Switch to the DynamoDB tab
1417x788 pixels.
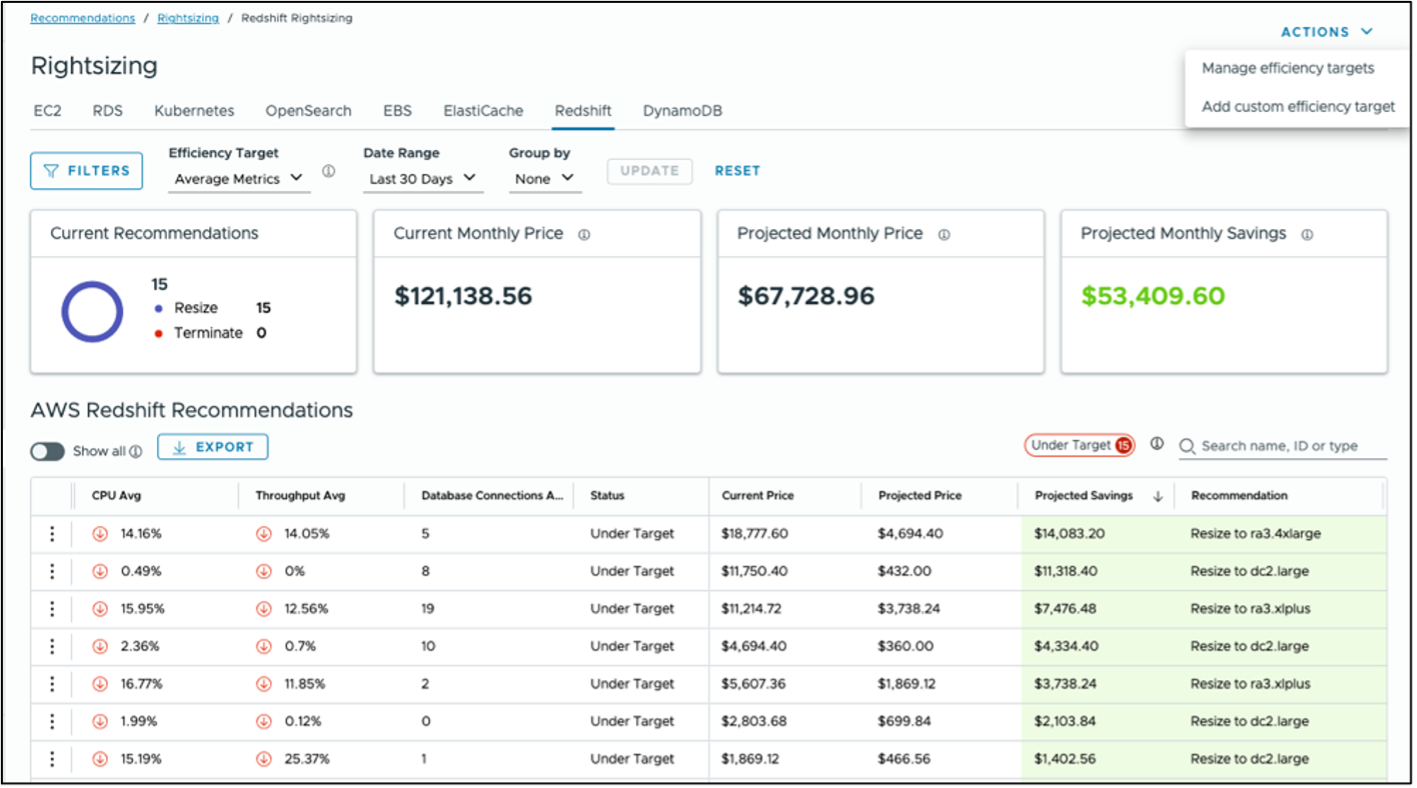click(x=682, y=111)
